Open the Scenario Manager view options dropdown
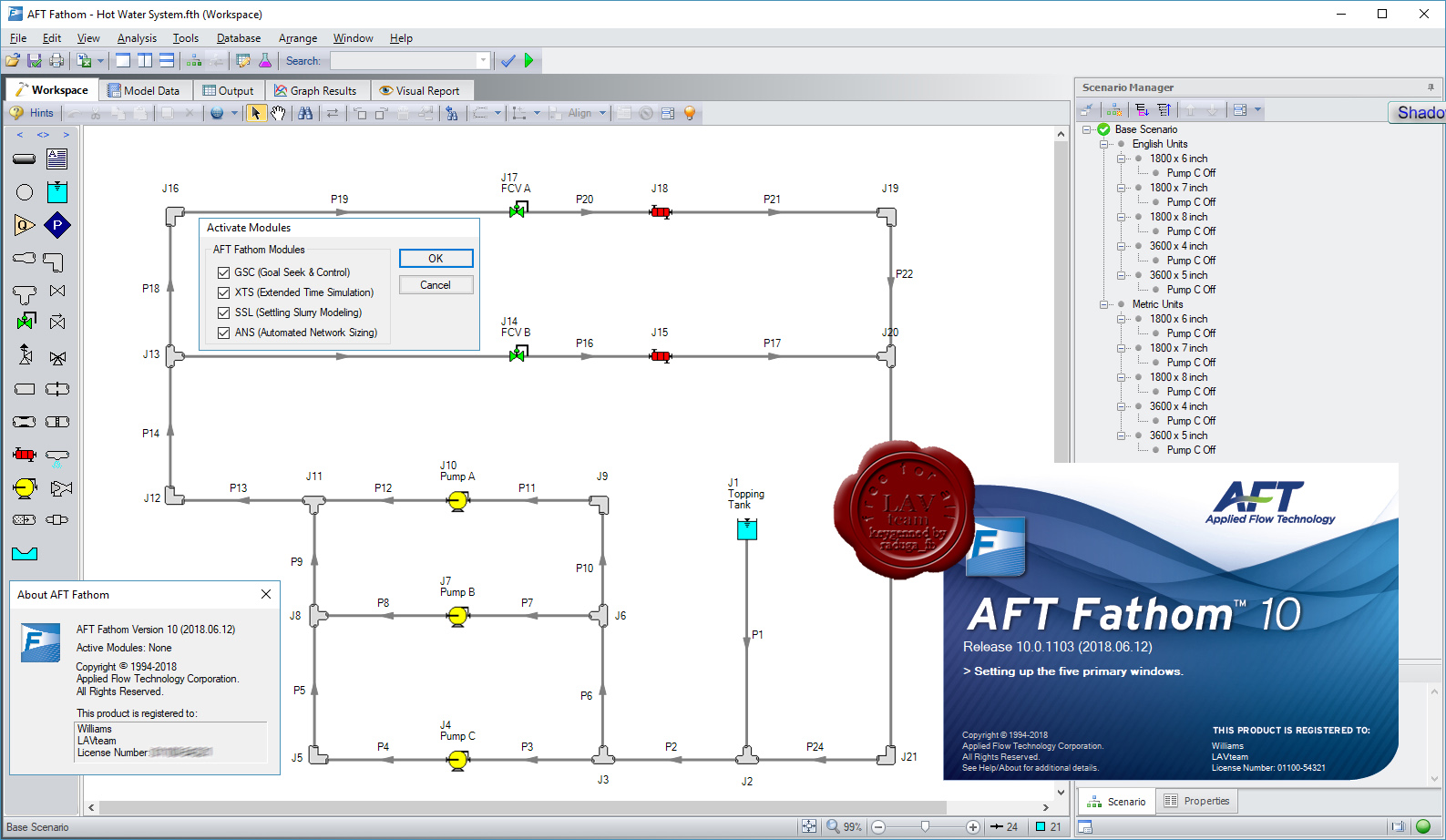This screenshot has height=840, width=1446. (1257, 110)
